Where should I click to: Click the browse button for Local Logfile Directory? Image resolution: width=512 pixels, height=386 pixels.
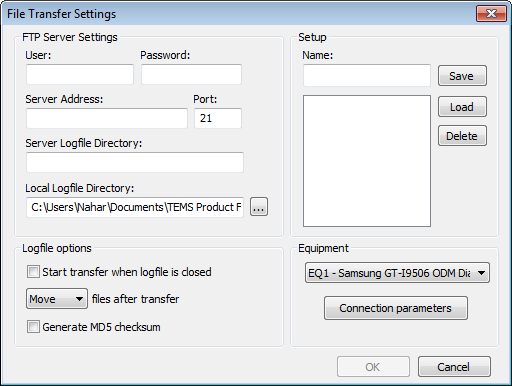point(259,207)
